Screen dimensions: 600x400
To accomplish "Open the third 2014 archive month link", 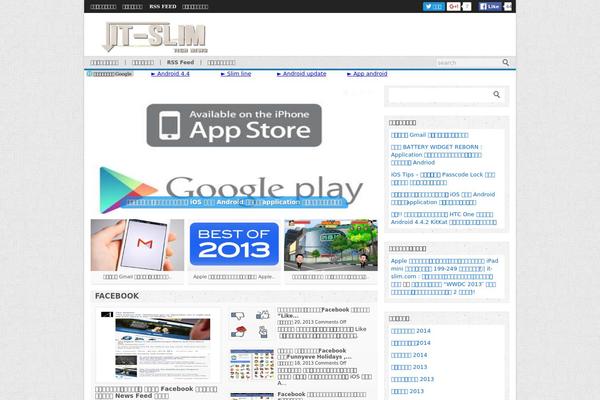I will click(409, 355).
